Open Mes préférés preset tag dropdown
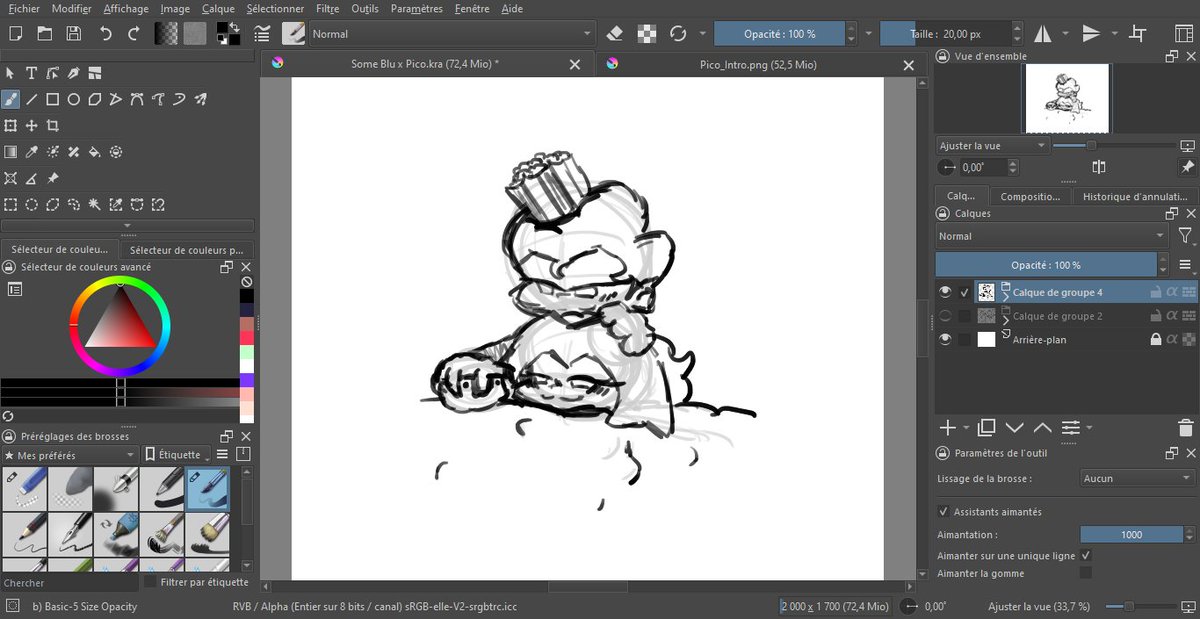This screenshot has height=619, width=1200. pyautogui.click(x=69, y=455)
